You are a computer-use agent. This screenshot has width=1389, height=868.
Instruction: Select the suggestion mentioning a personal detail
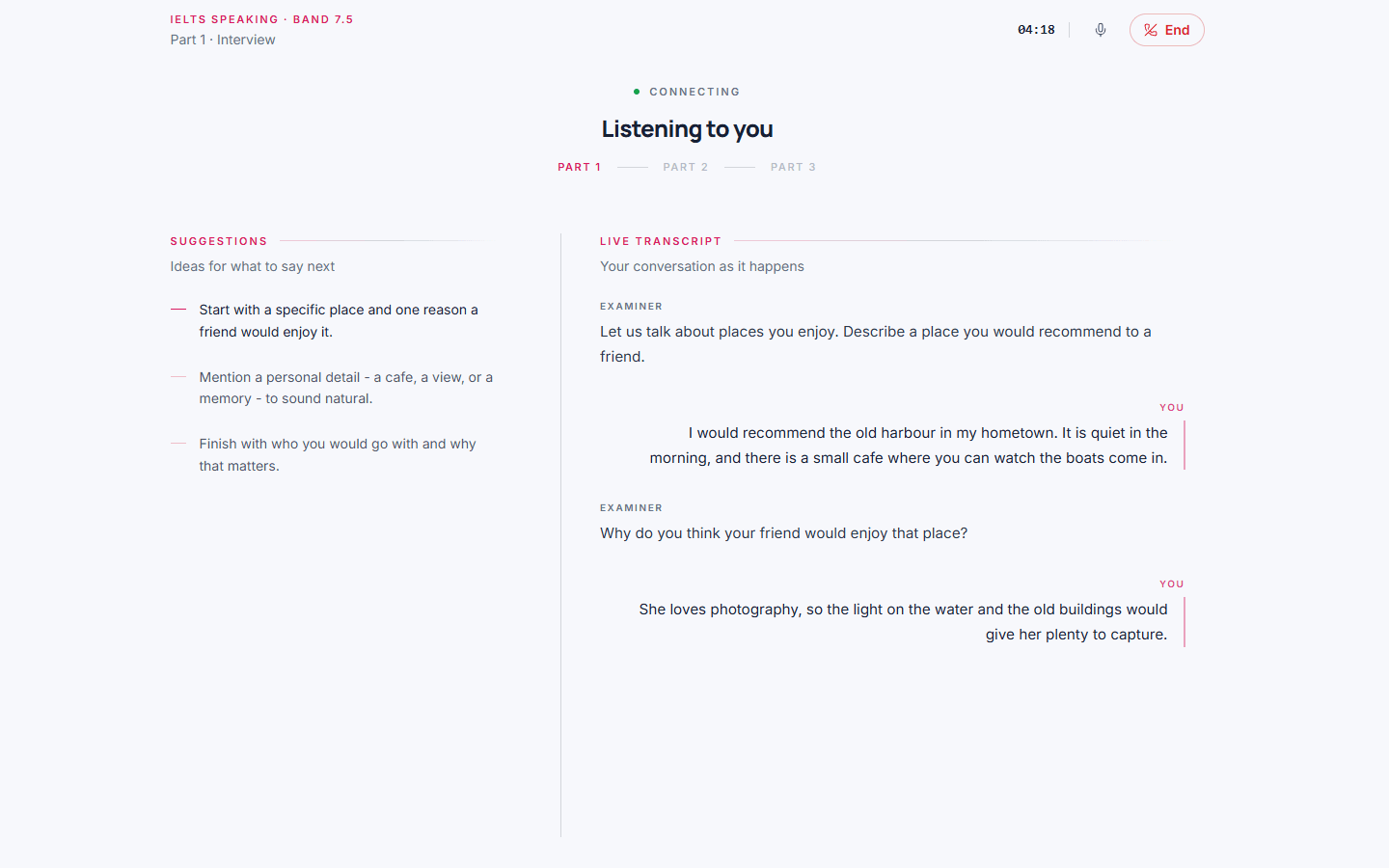tap(346, 388)
